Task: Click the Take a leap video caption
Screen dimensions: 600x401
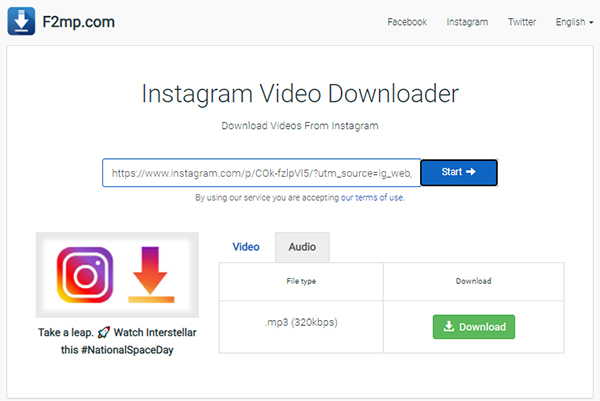Action: (117, 341)
